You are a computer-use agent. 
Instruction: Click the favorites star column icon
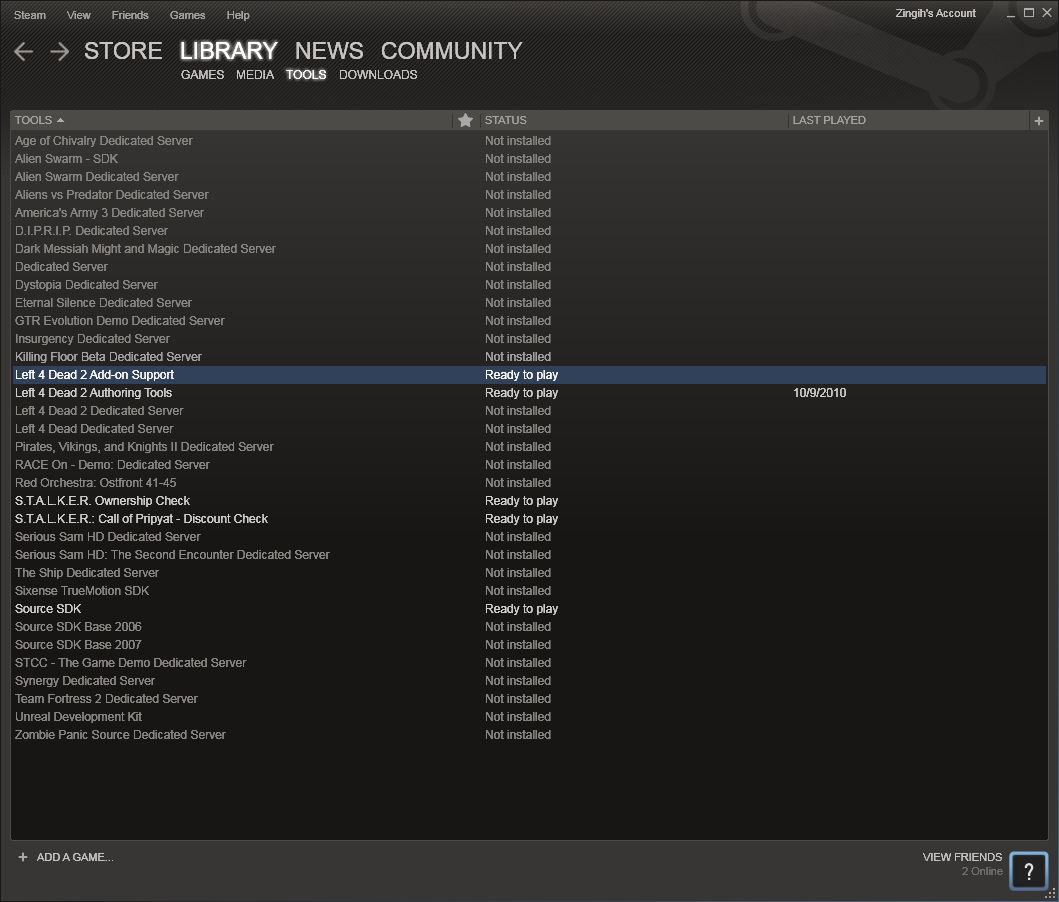point(465,120)
